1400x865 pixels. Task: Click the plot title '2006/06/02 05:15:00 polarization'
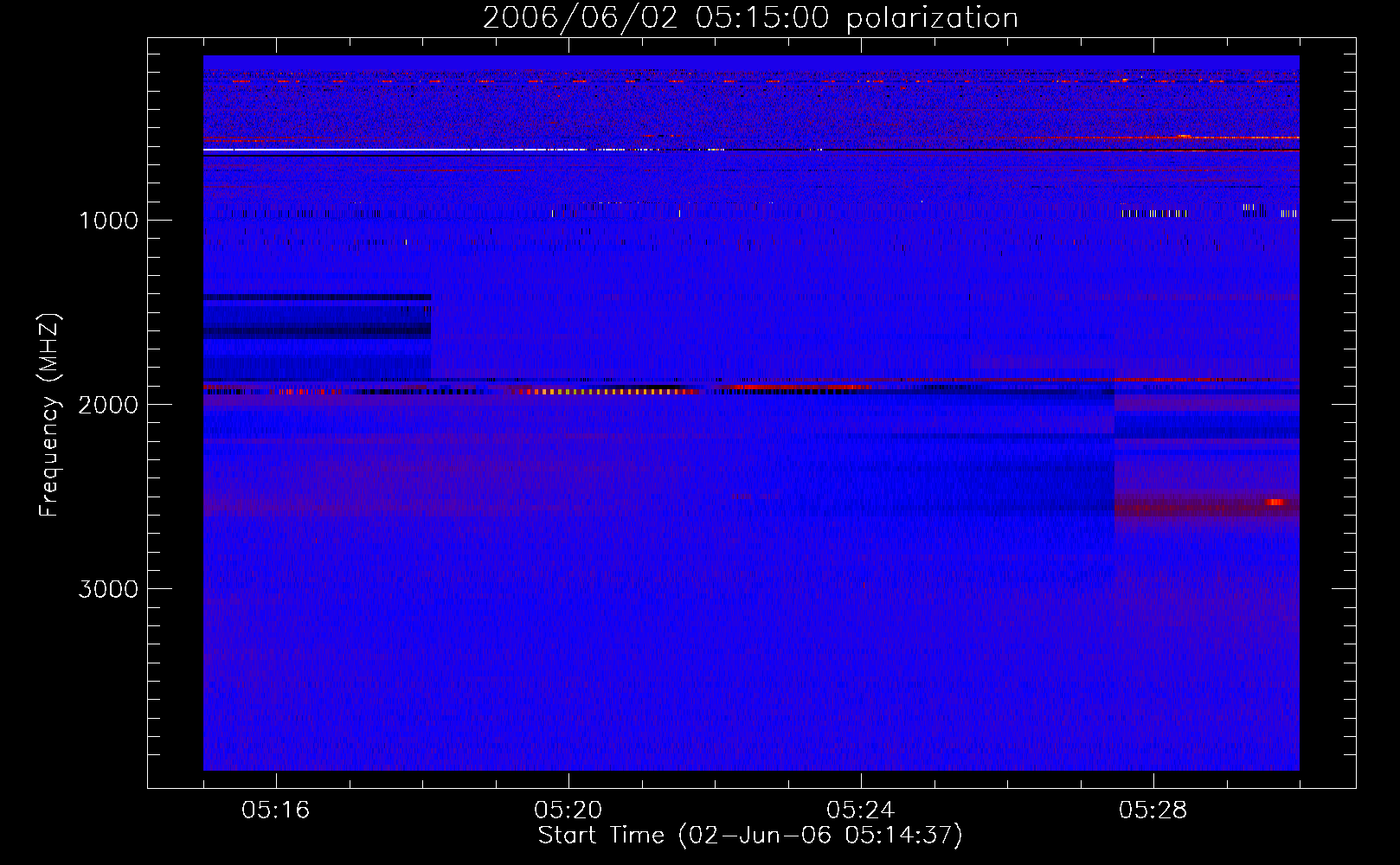click(x=750, y=17)
